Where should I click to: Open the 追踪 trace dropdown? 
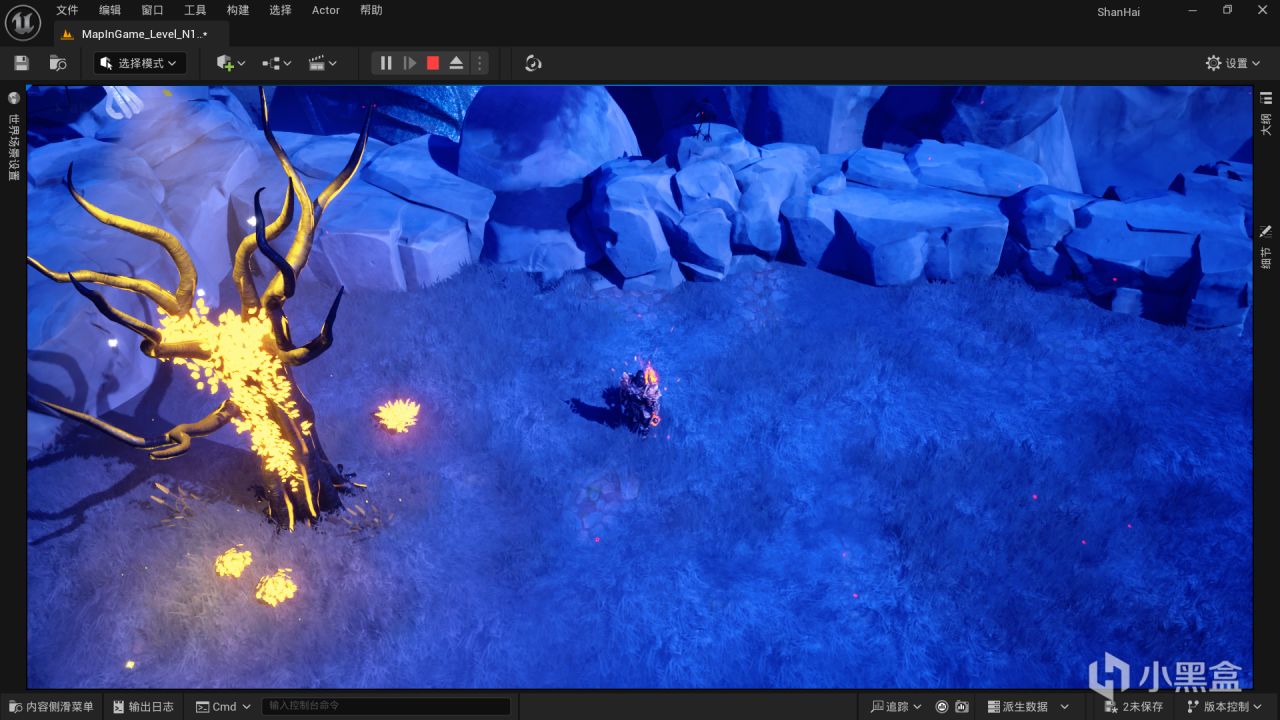pos(896,707)
